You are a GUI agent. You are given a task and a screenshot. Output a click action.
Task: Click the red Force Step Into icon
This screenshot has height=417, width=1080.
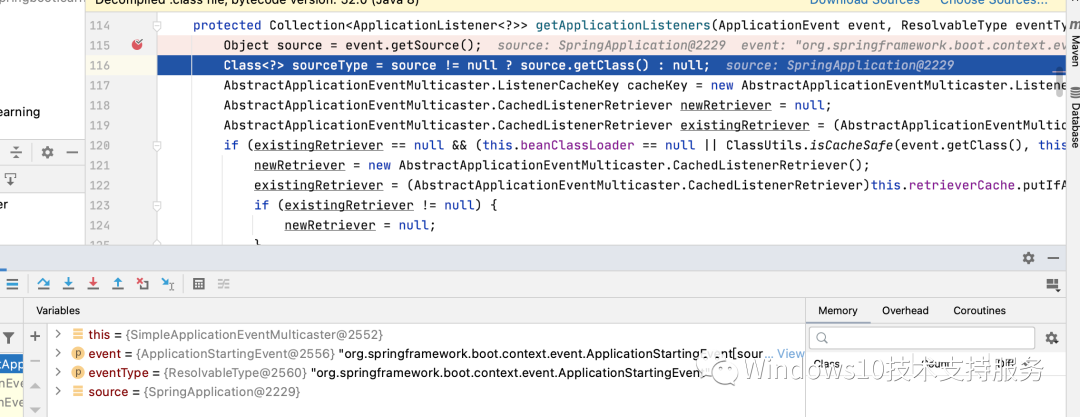tap(93, 283)
